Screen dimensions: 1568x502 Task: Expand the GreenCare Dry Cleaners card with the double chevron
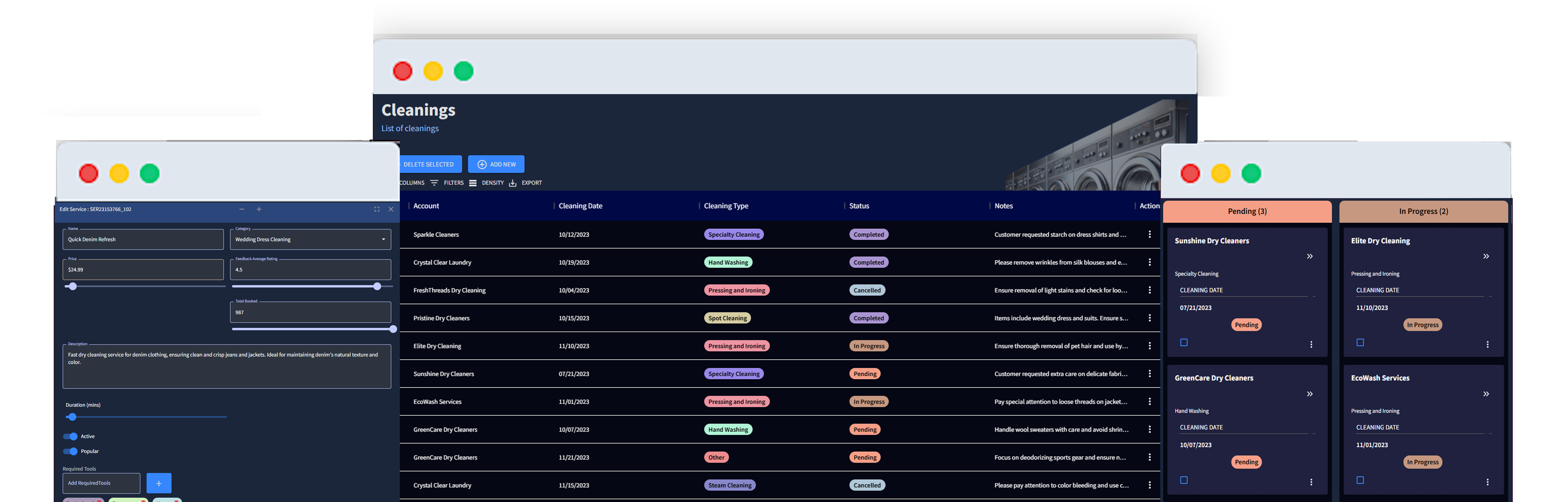pos(1309,394)
